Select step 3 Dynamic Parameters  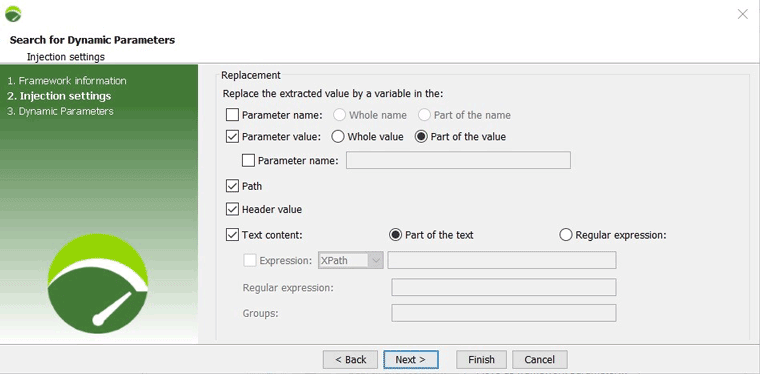[61, 111]
